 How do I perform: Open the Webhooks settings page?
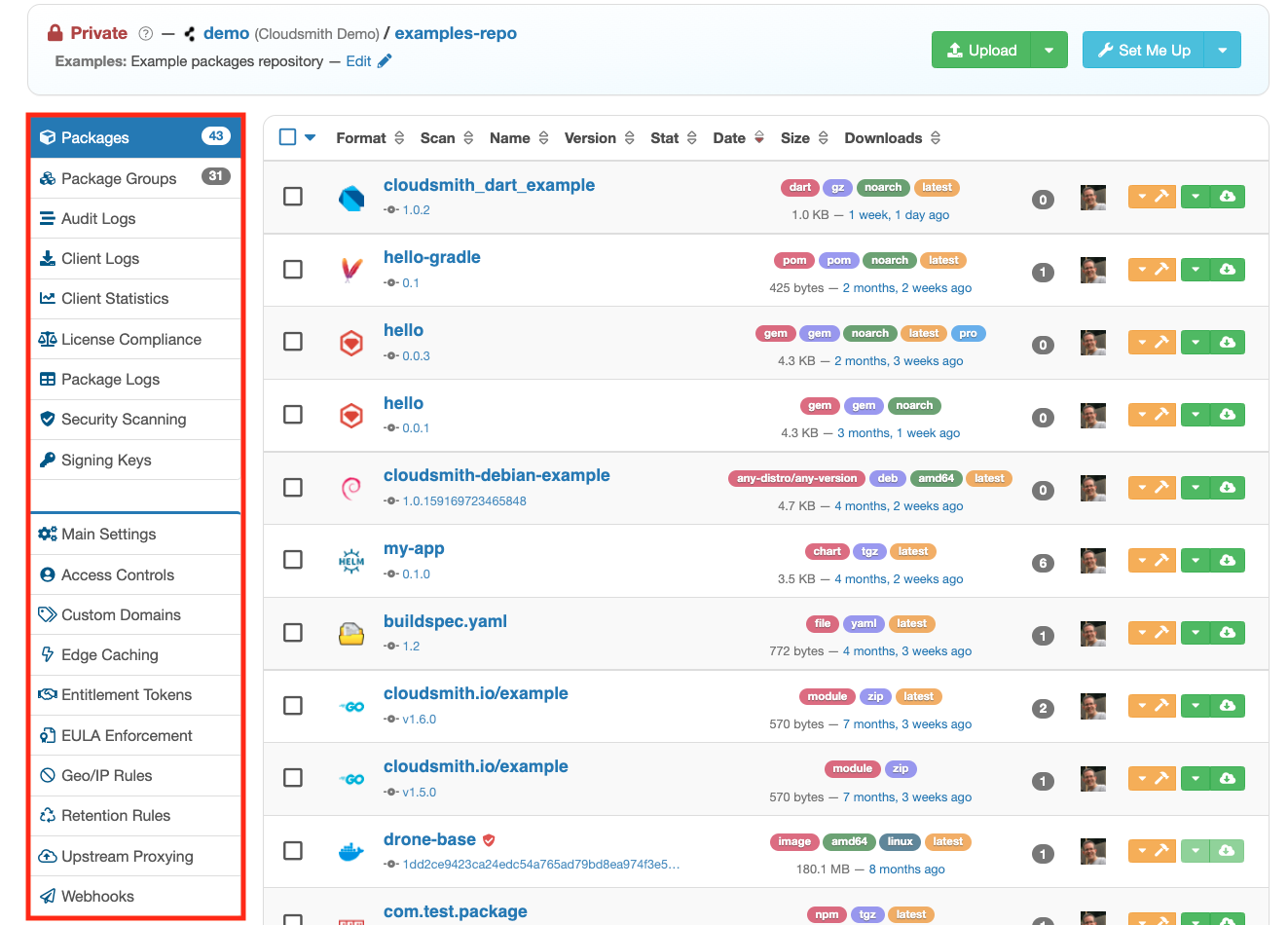[135, 897]
